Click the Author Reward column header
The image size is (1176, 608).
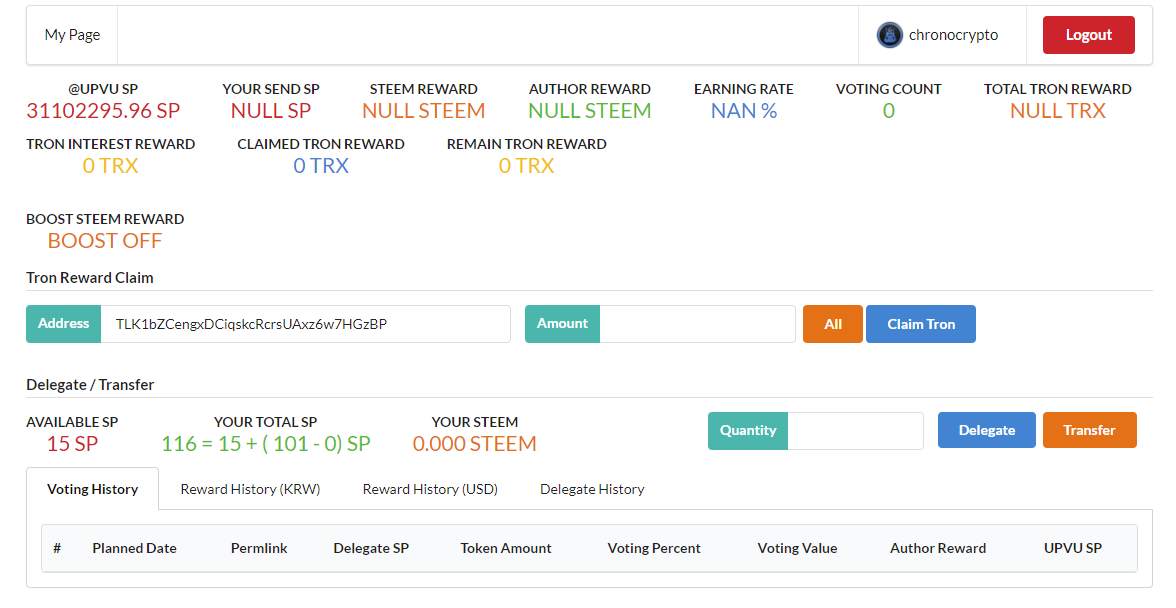point(938,548)
